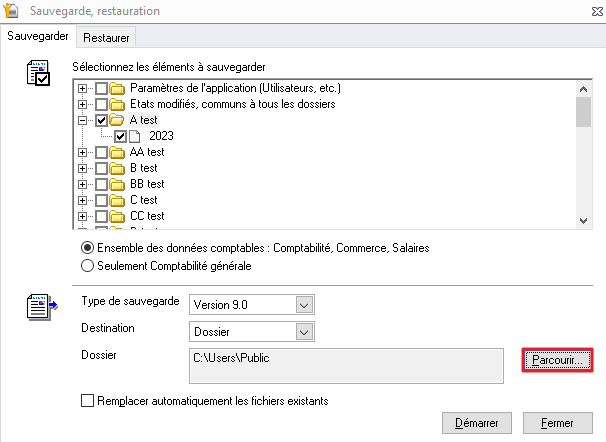Select Seulement Comptabilité générale option
The height and width of the screenshot is (442, 606).
click(x=88, y=265)
